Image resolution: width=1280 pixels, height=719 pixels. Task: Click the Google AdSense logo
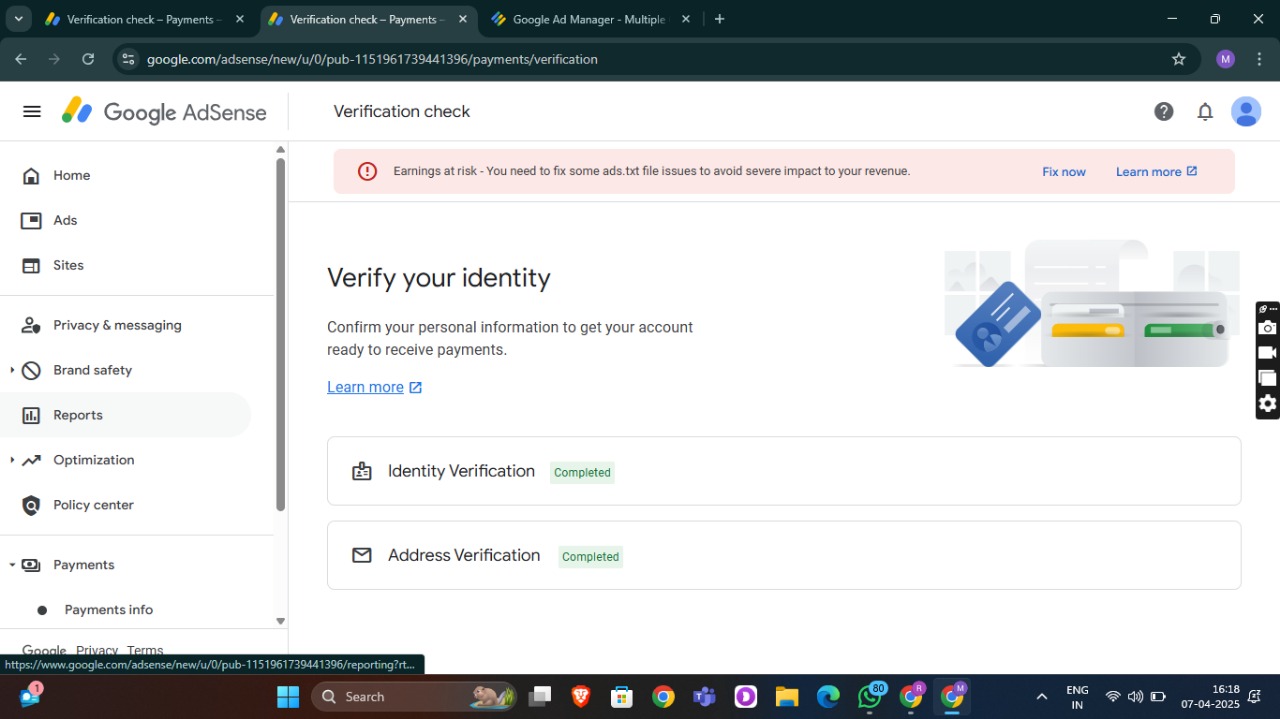pos(165,112)
